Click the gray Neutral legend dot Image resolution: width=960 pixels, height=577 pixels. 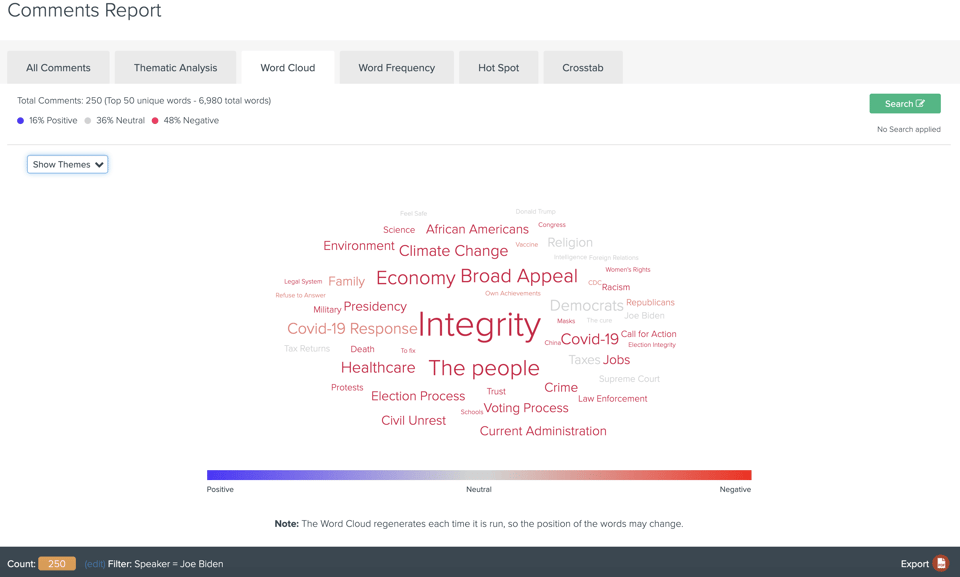[88, 121]
